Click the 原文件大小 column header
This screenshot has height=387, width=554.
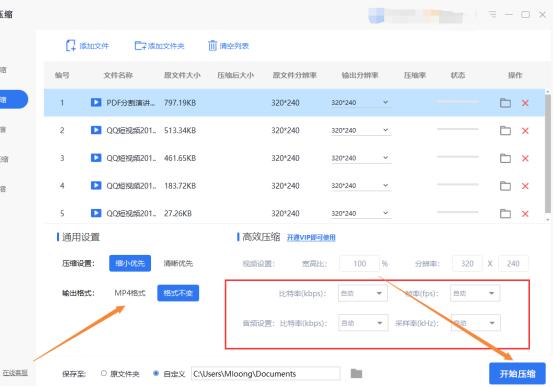pyautogui.click(x=182, y=75)
